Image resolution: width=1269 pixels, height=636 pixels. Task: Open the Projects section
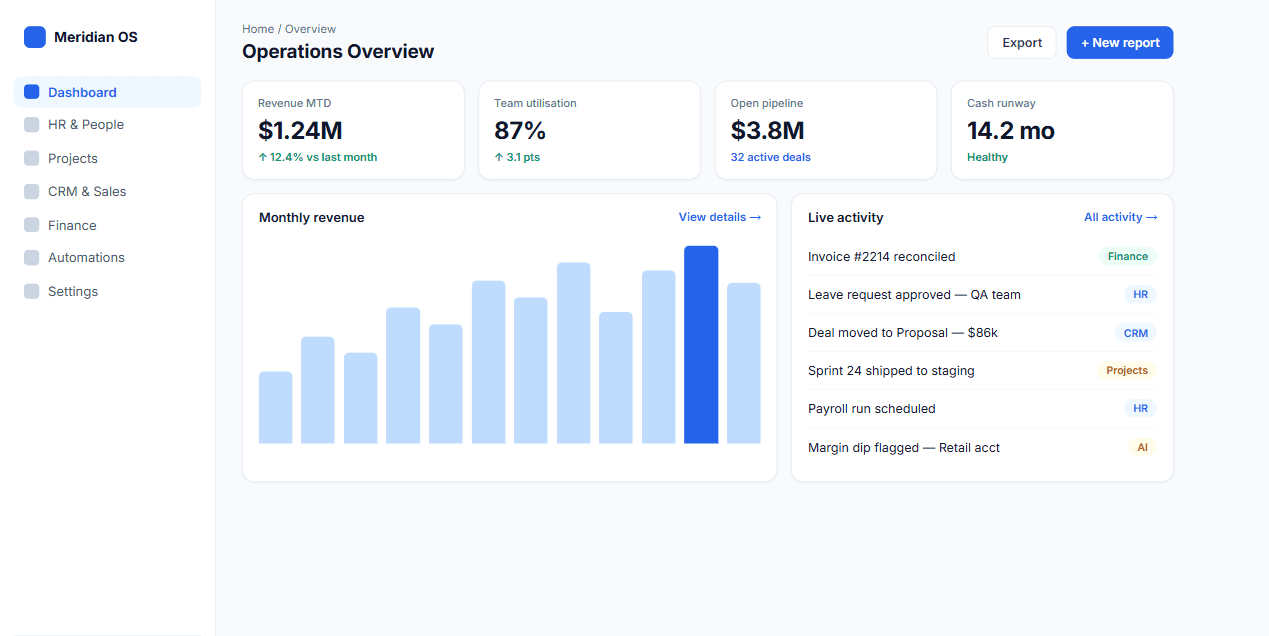click(x=108, y=158)
